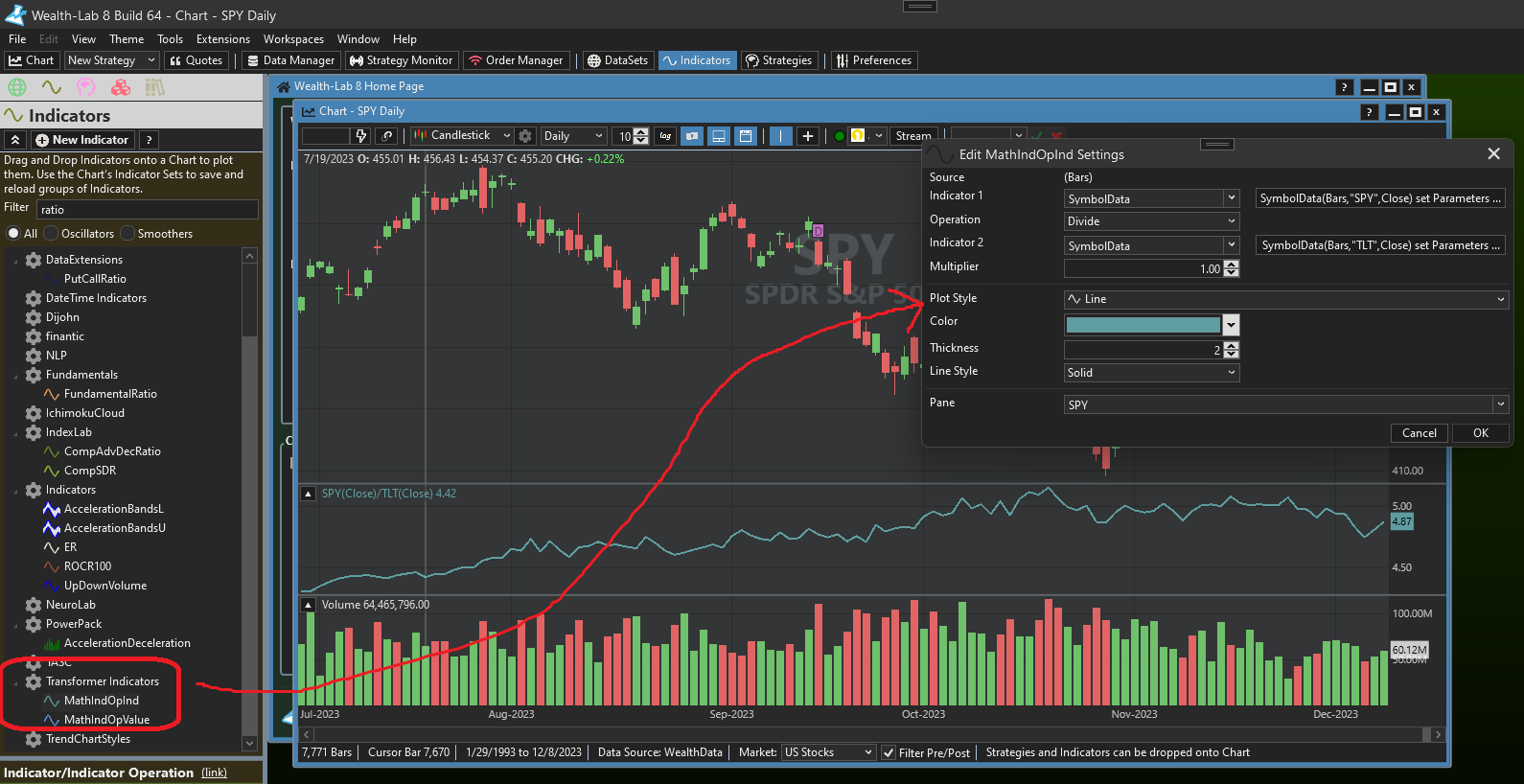This screenshot has width=1524, height=784.
Task: Open the View menu
Action: 83,39
